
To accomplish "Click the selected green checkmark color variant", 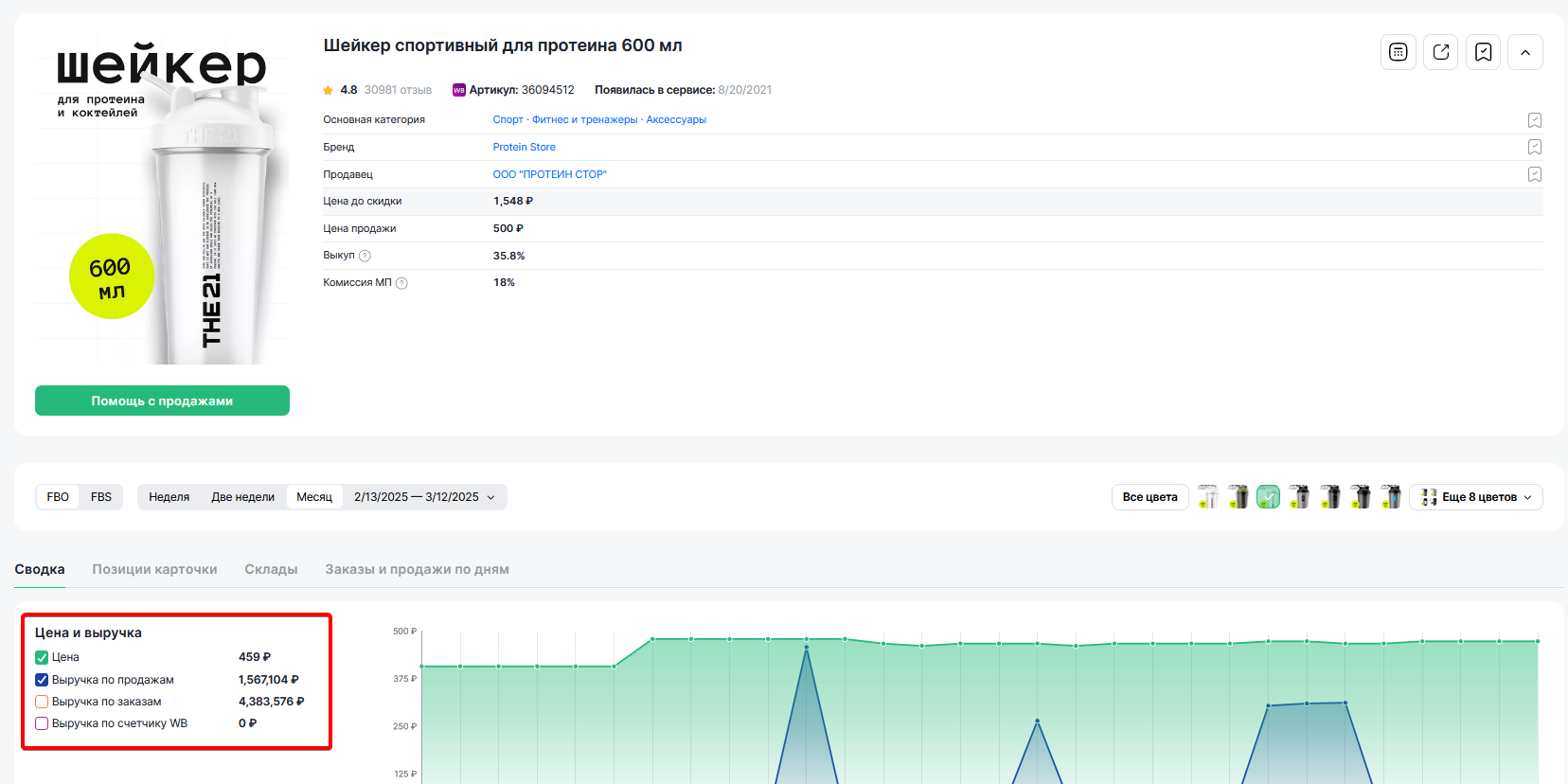I will click(x=1269, y=497).
